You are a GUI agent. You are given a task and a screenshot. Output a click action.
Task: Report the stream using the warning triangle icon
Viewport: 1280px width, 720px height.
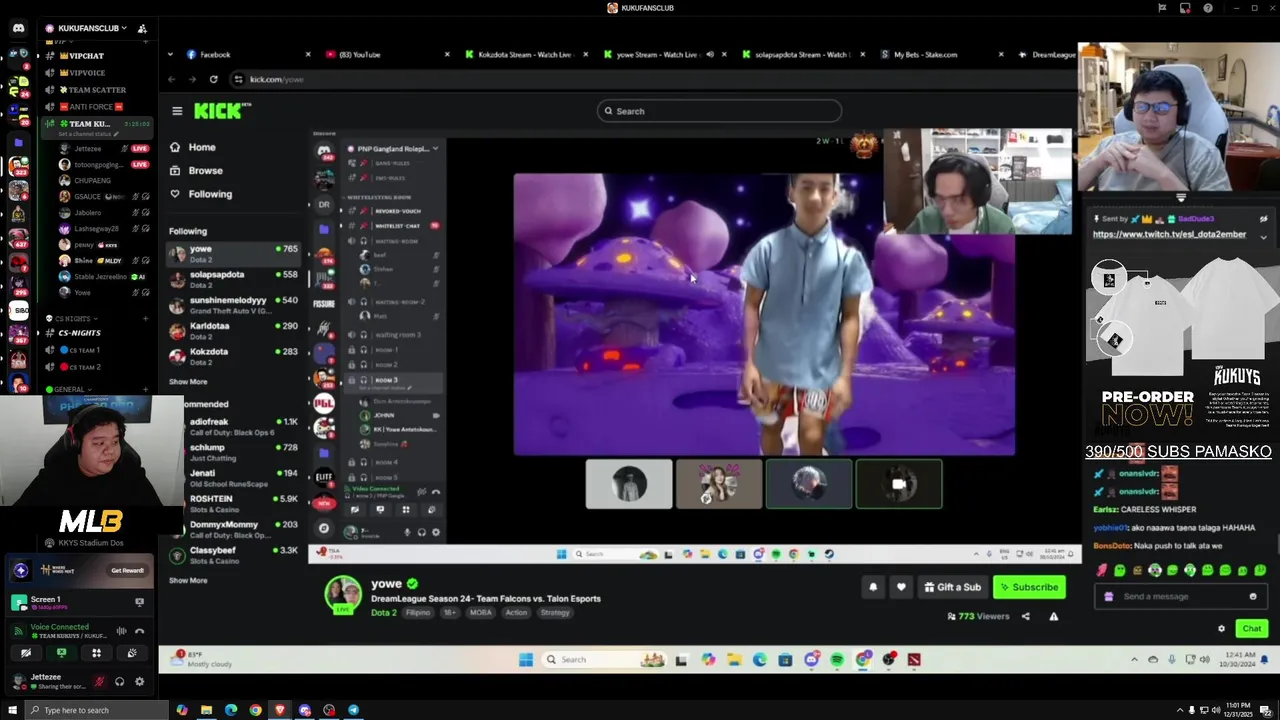(x=1053, y=616)
